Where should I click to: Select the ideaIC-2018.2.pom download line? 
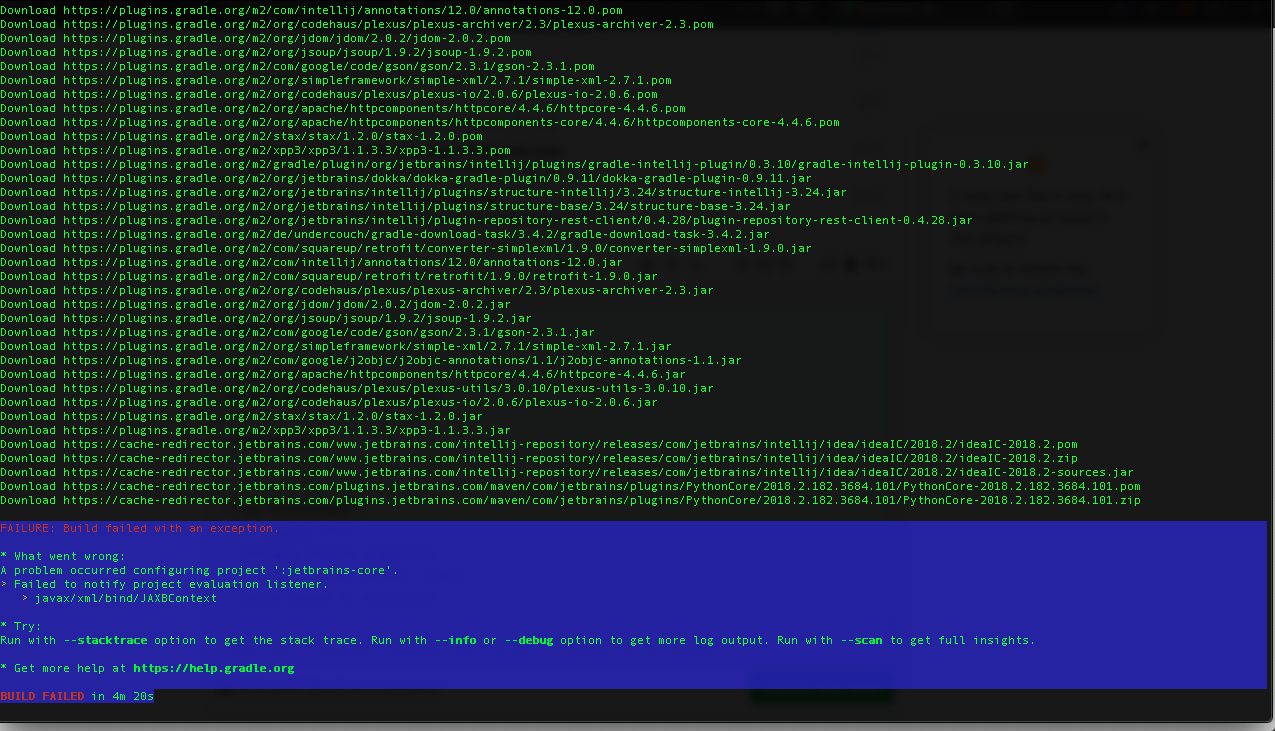click(x=539, y=444)
